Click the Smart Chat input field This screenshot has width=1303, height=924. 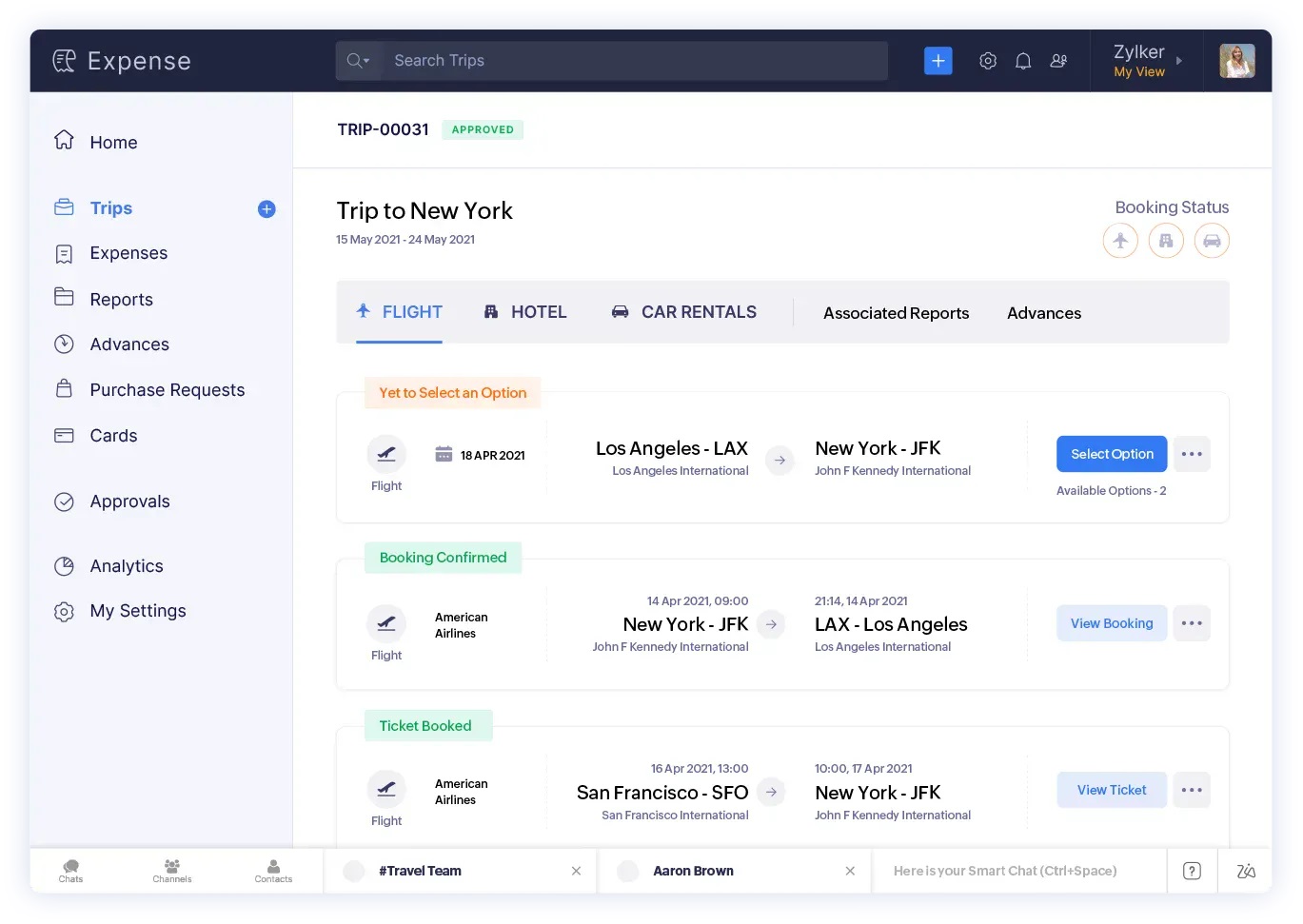coord(1020,870)
